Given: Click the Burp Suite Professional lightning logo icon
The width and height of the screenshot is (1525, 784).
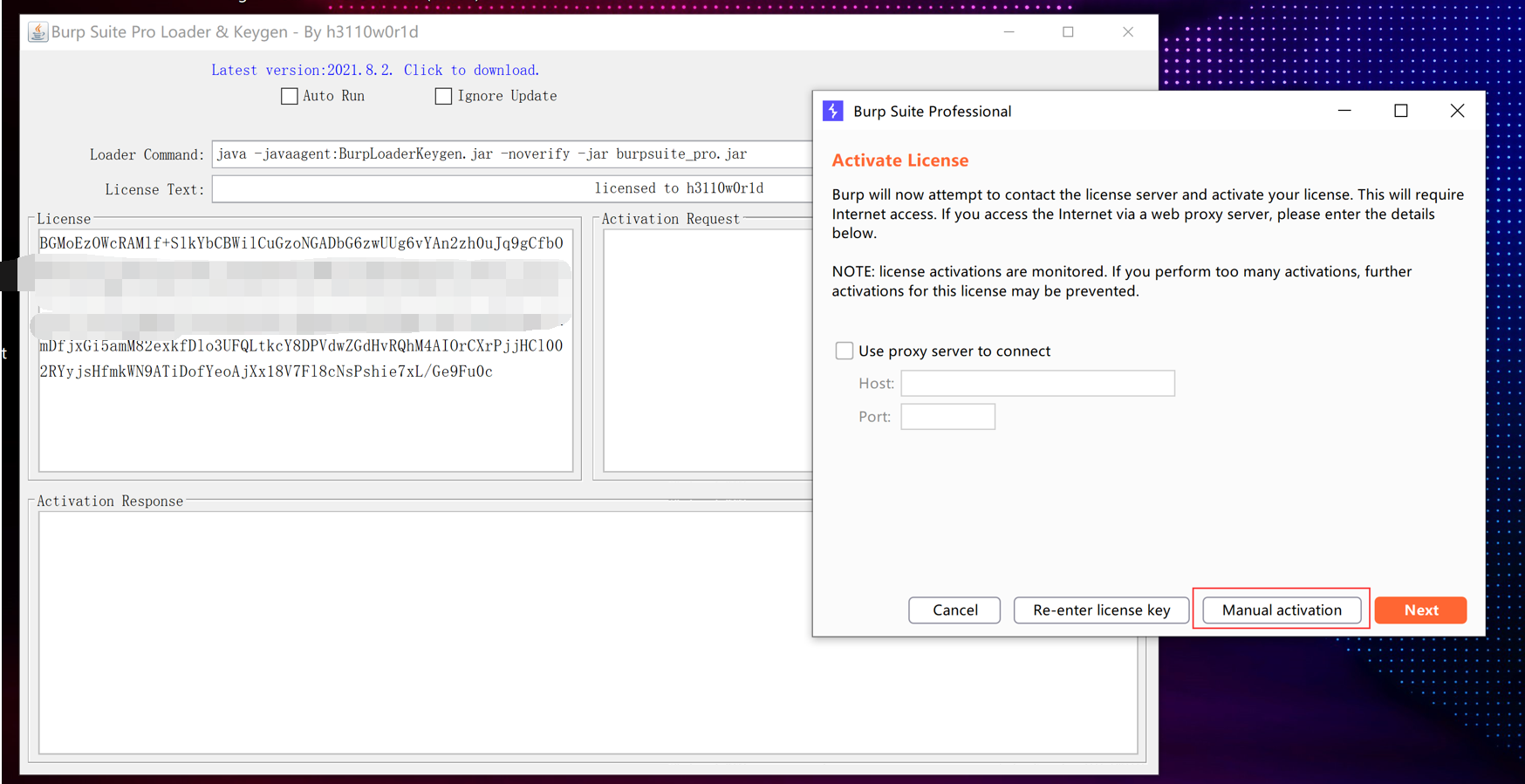Looking at the screenshot, I should (833, 111).
